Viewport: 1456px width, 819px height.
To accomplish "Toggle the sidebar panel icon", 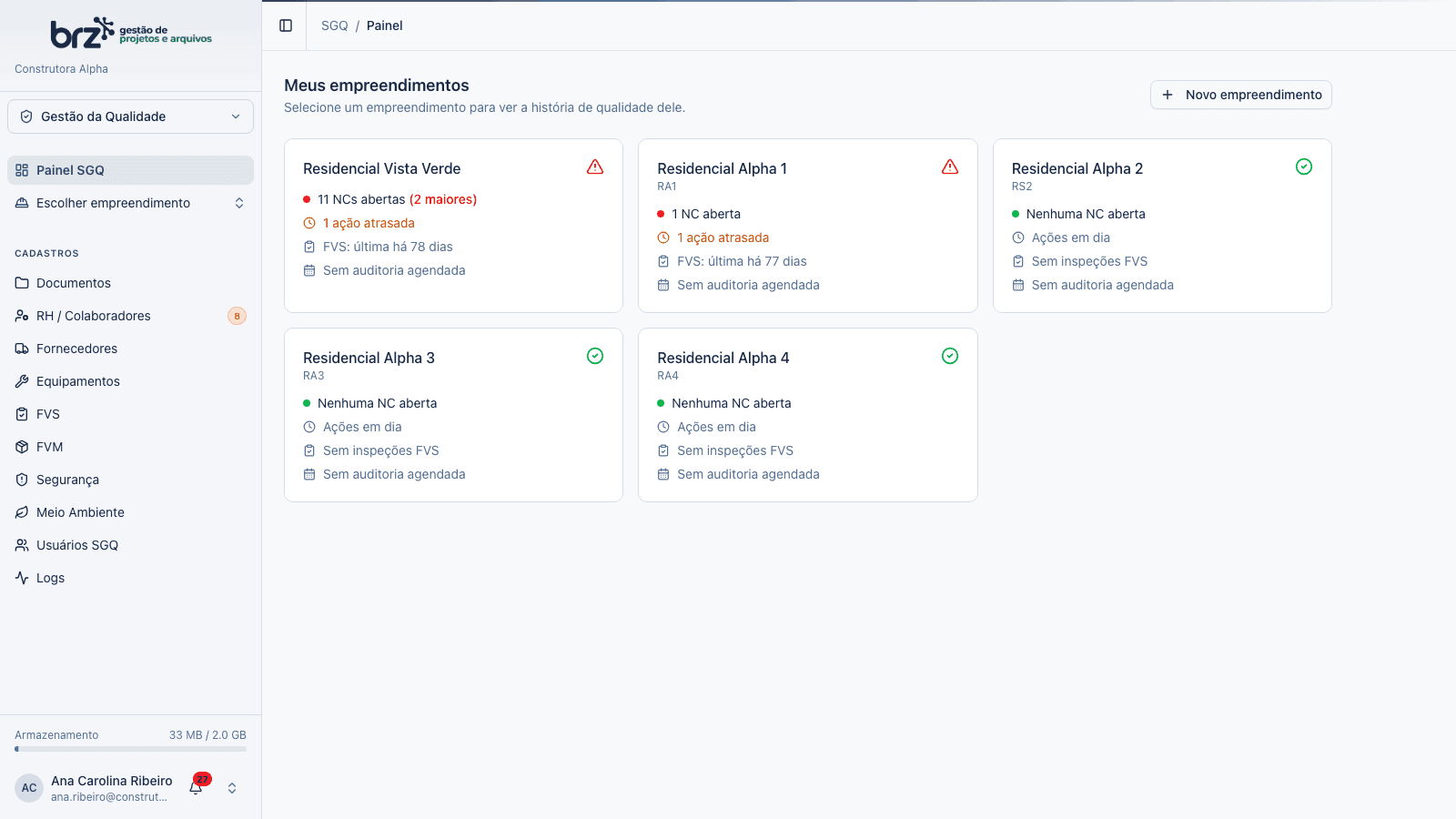I will (x=286, y=25).
